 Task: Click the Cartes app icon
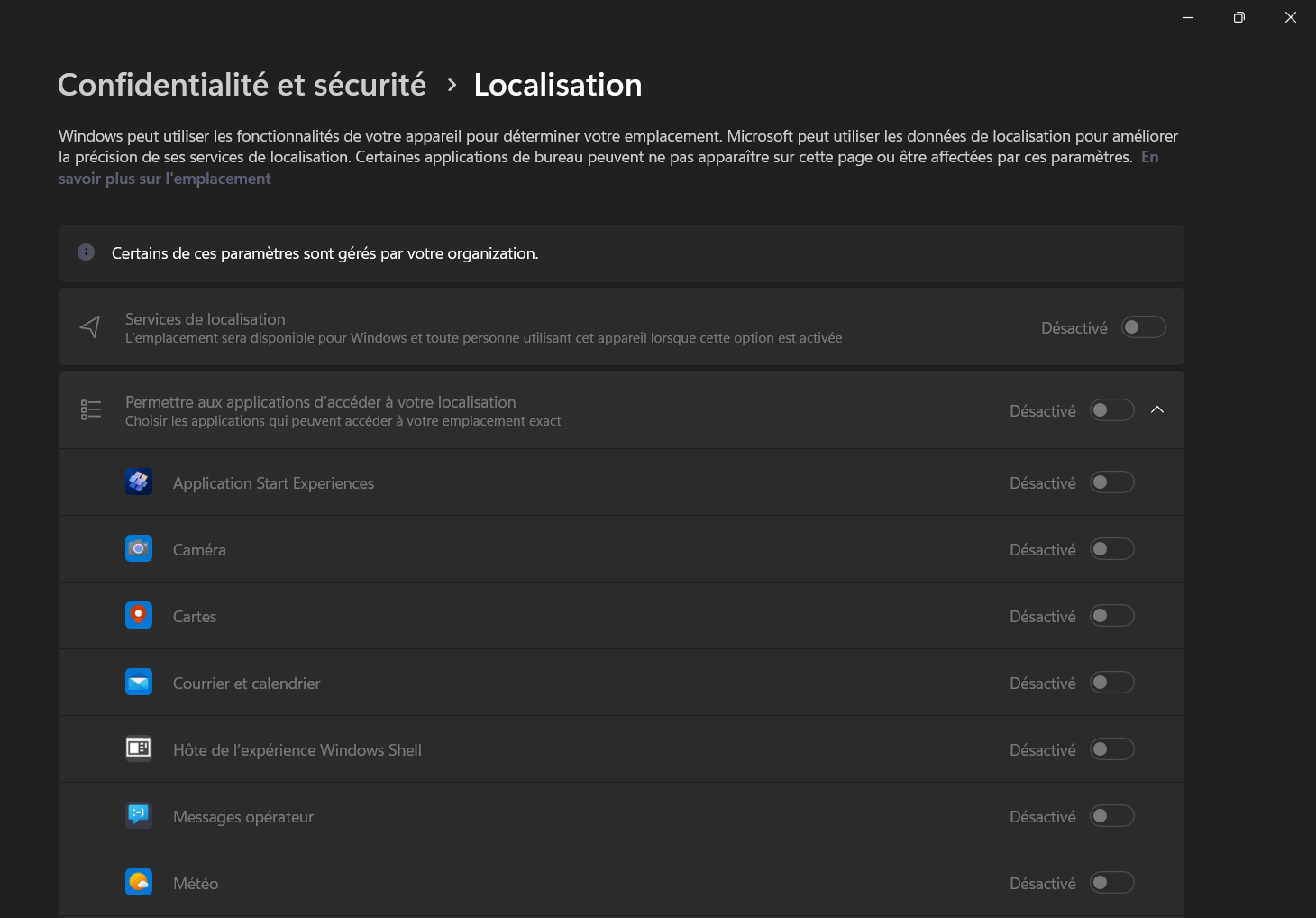(x=139, y=615)
